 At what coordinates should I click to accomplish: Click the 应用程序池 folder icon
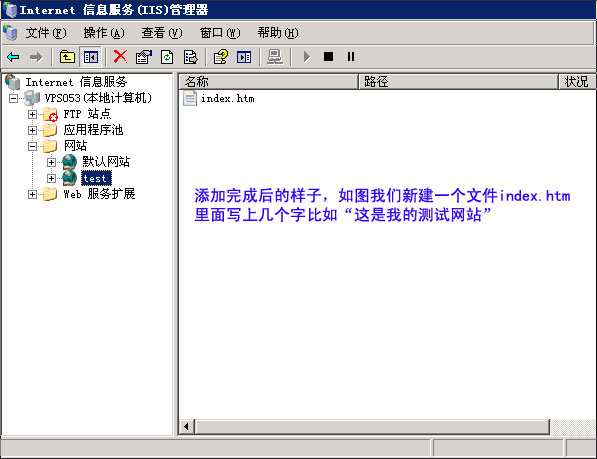(50, 130)
